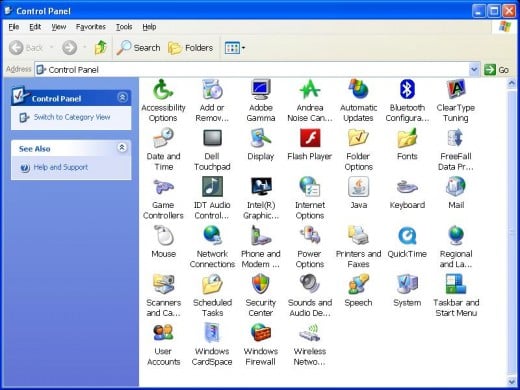520x390 pixels.
Task: Click the scrollbar up arrow
Action: point(512,83)
